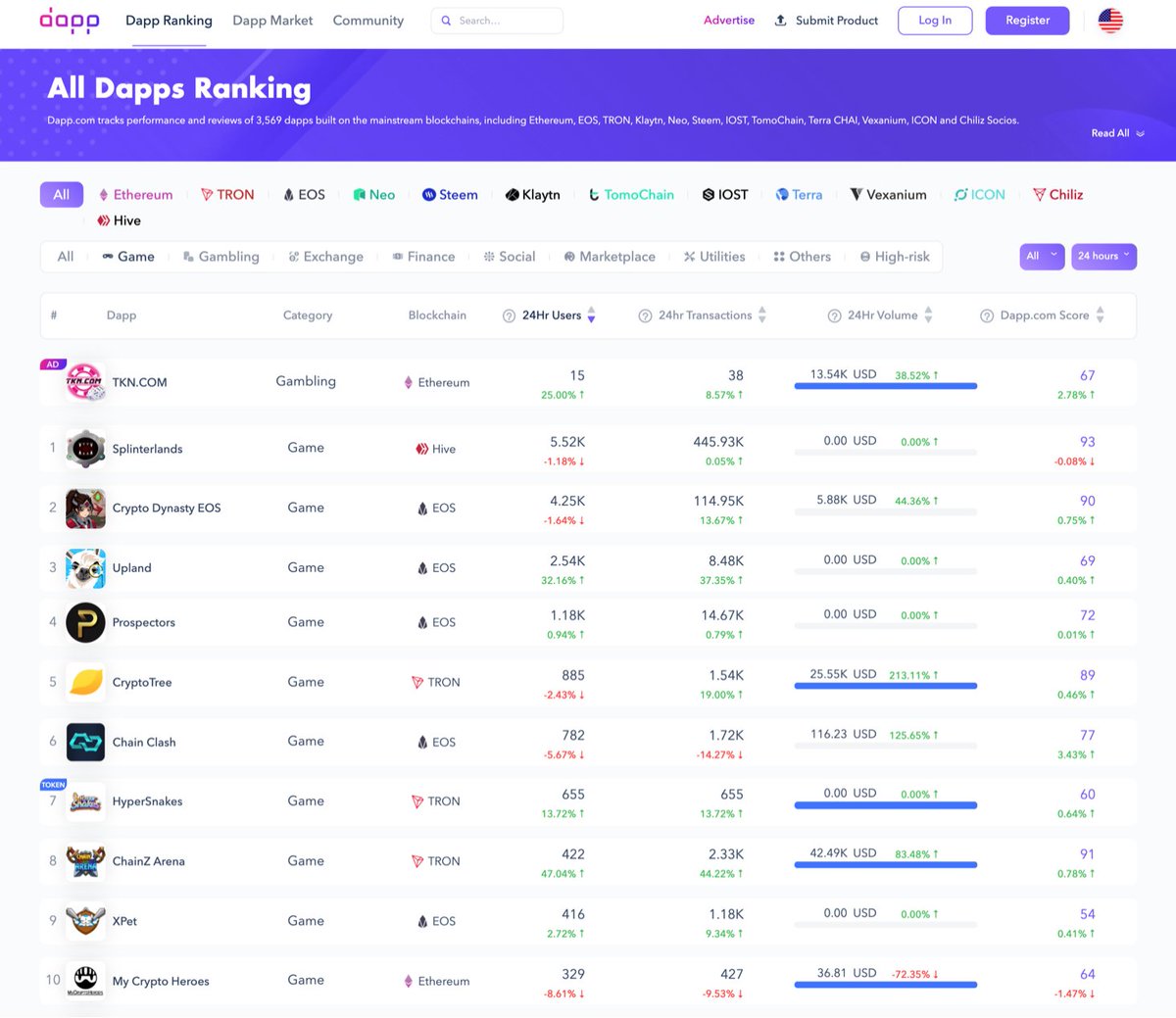Image resolution: width=1176 pixels, height=1018 pixels.
Task: Click ChainZ Arena volume progress bar
Action: pyautogui.click(x=886, y=865)
